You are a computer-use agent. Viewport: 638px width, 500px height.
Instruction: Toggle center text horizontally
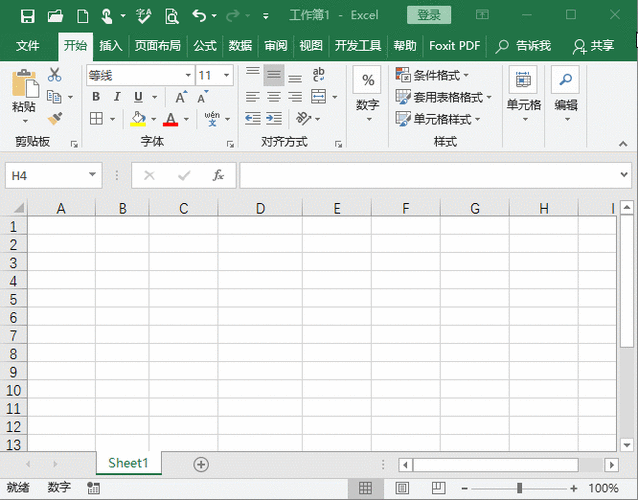pos(274,97)
